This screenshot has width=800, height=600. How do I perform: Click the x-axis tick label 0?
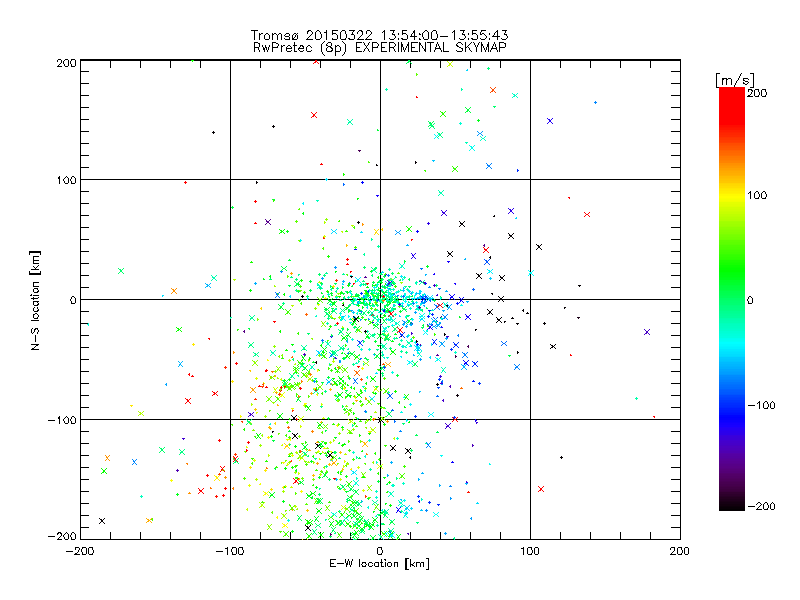click(380, 551)
